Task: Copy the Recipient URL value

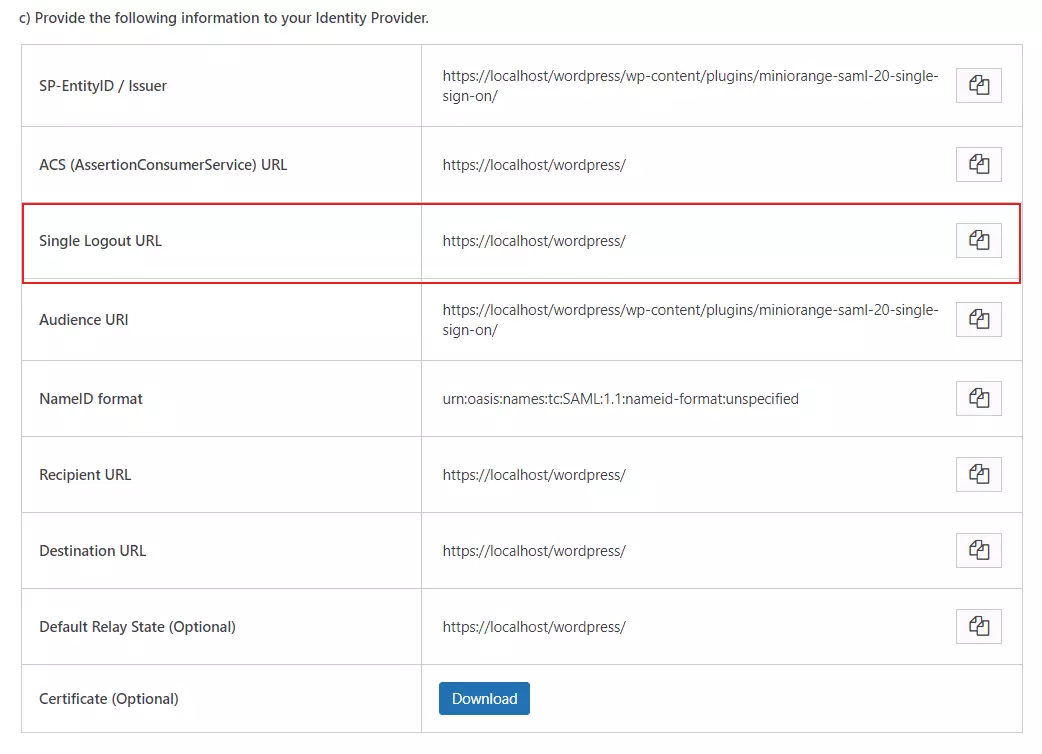Action: click(x=978, y=474)
